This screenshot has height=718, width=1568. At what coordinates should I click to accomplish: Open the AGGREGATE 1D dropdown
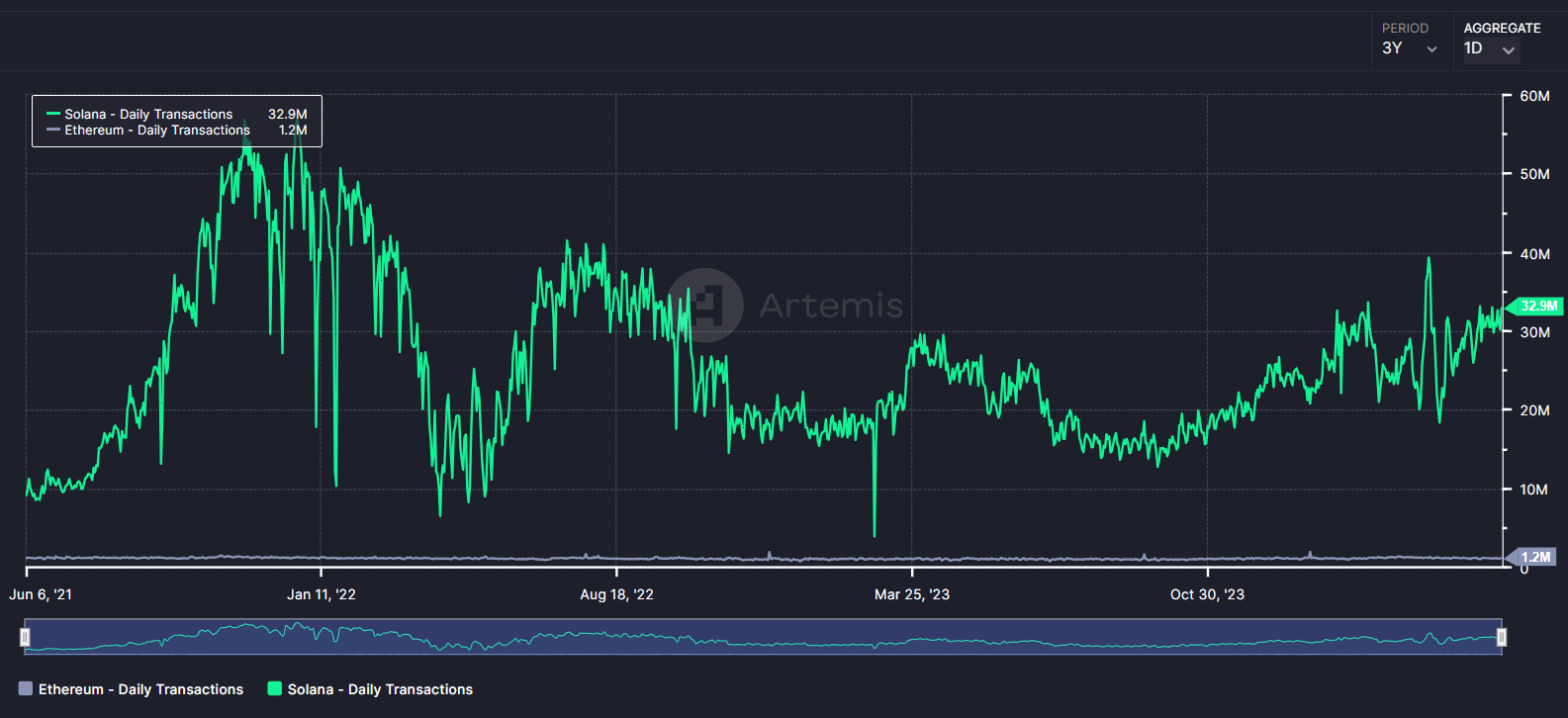(1490, 48)
